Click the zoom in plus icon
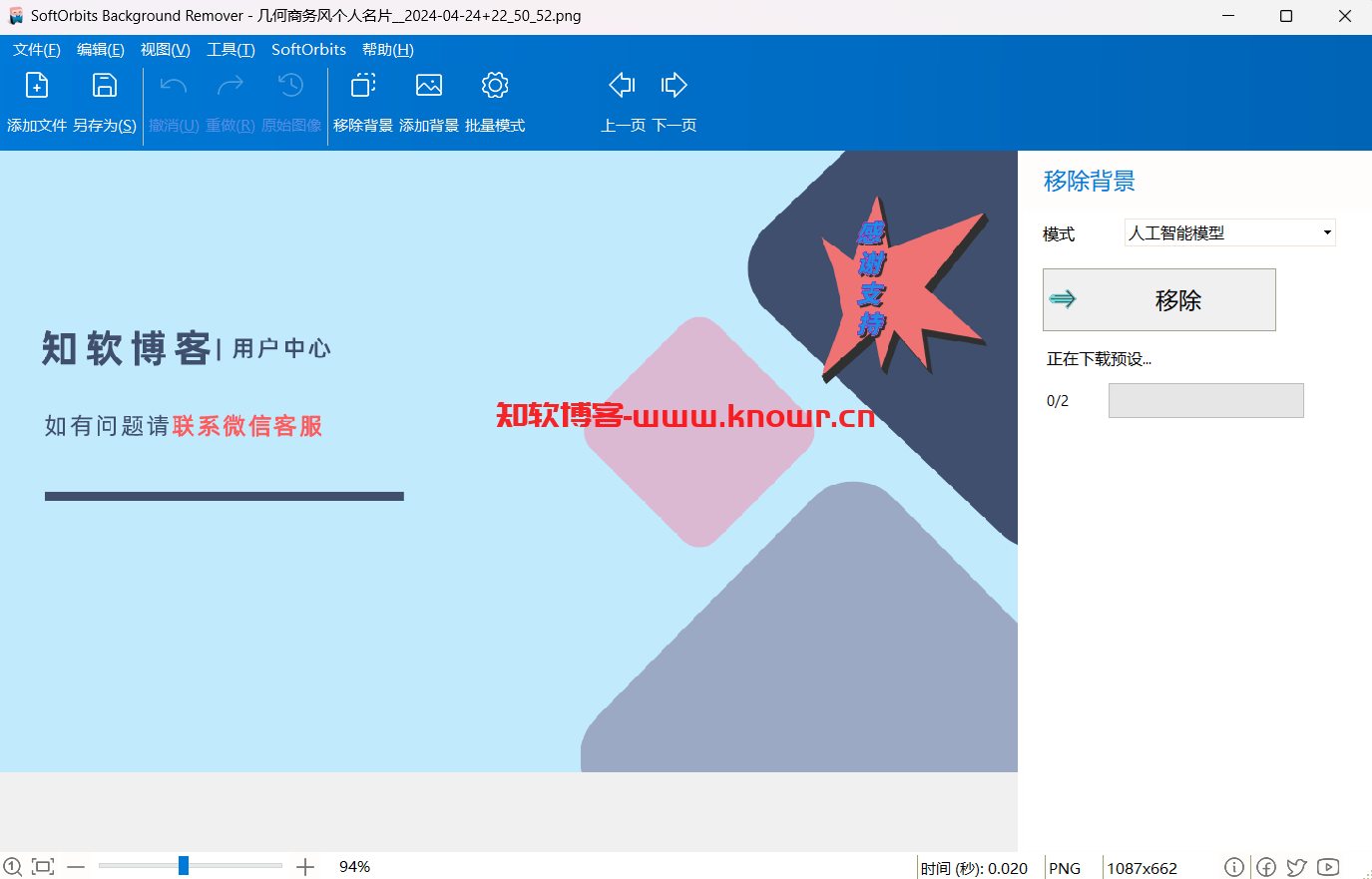Screen dimensions: 1372x879 tap(305, 867)
